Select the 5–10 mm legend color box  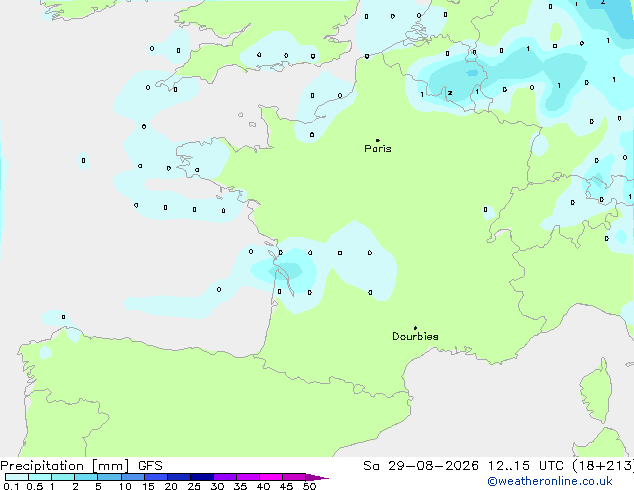[109, 477]
